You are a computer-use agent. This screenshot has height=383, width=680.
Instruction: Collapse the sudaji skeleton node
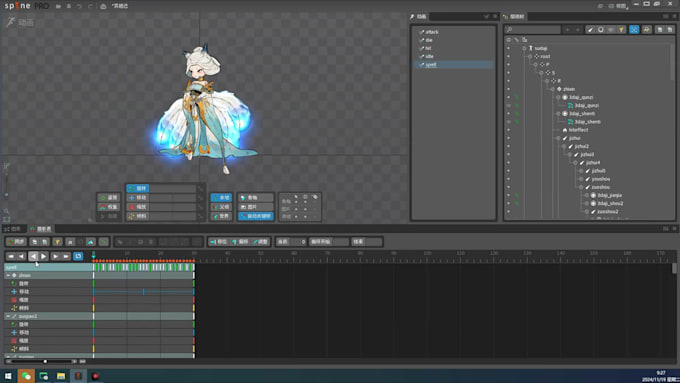[x=524, y=48]
